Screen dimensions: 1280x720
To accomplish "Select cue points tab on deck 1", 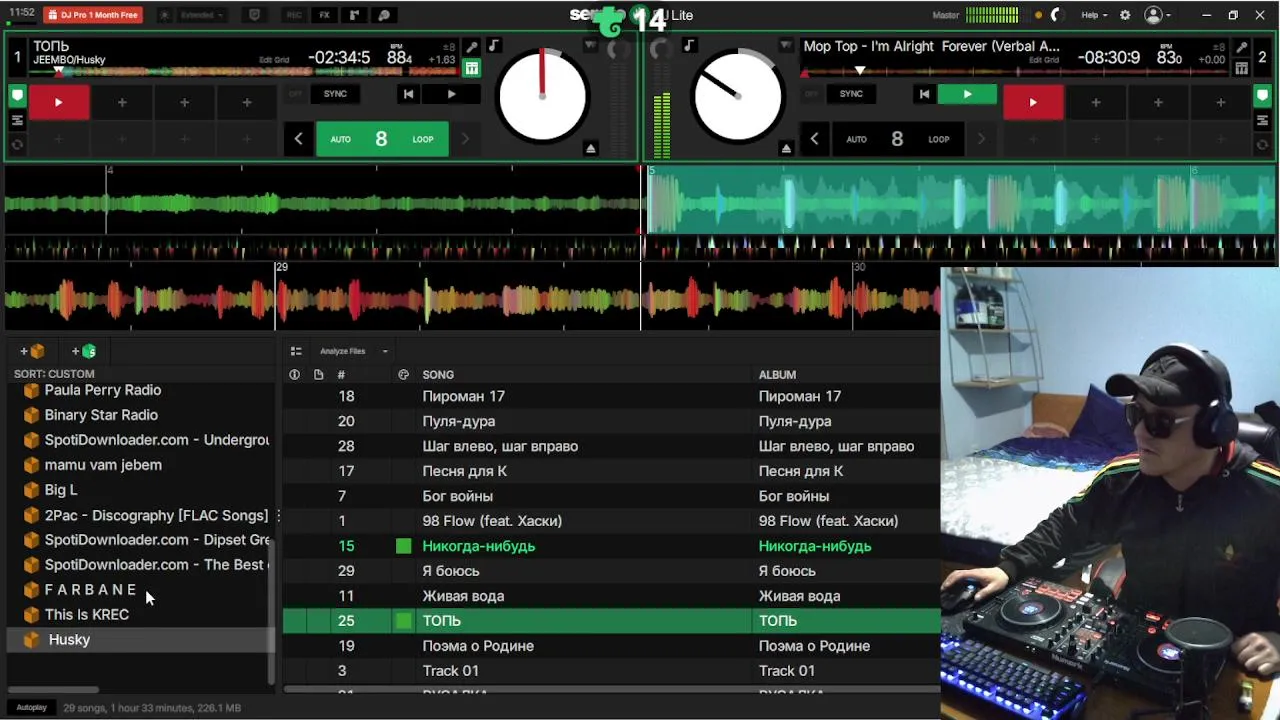I will pyautogui.click(x=17, y=96).
